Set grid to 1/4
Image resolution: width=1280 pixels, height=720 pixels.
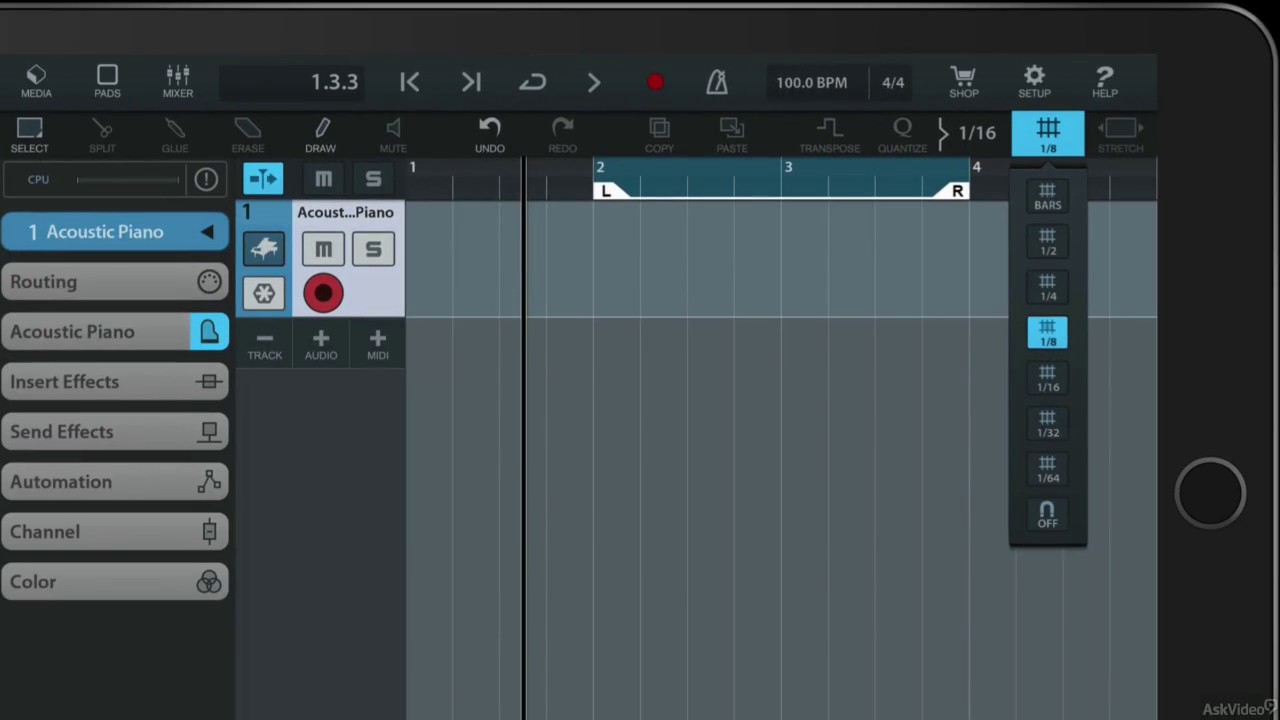pos(1048,287)
